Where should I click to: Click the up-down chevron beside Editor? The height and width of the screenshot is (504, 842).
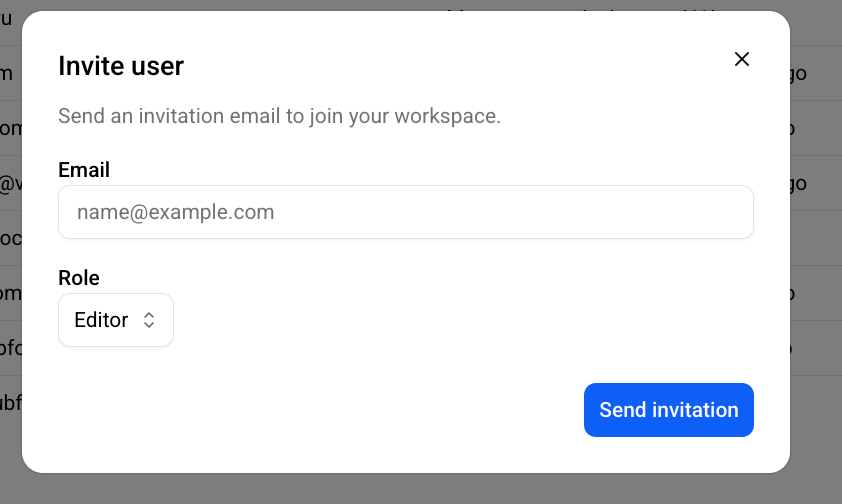pyautogui.click(x=149, y=320)
